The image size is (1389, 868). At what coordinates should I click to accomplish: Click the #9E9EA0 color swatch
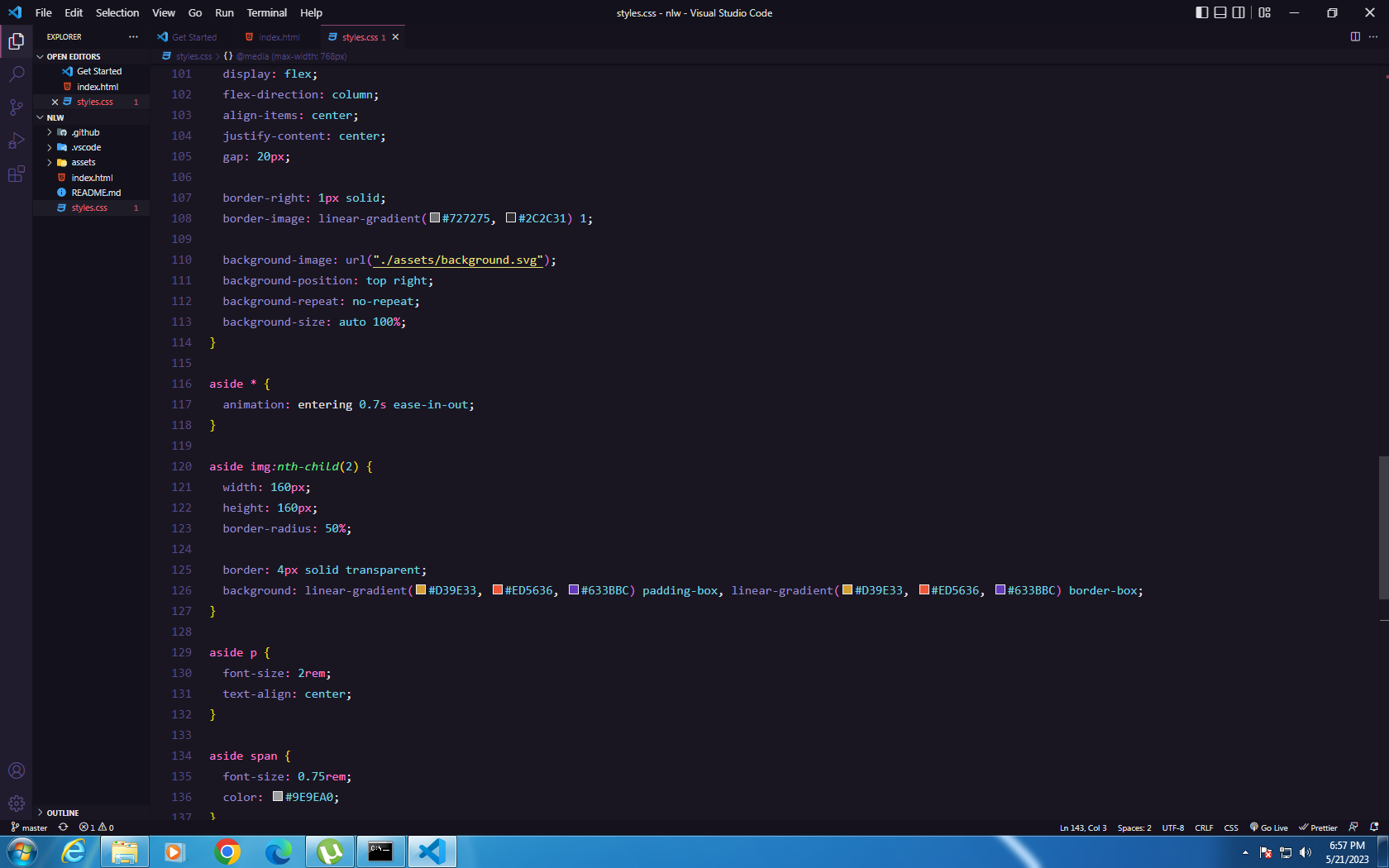(278, 797)
